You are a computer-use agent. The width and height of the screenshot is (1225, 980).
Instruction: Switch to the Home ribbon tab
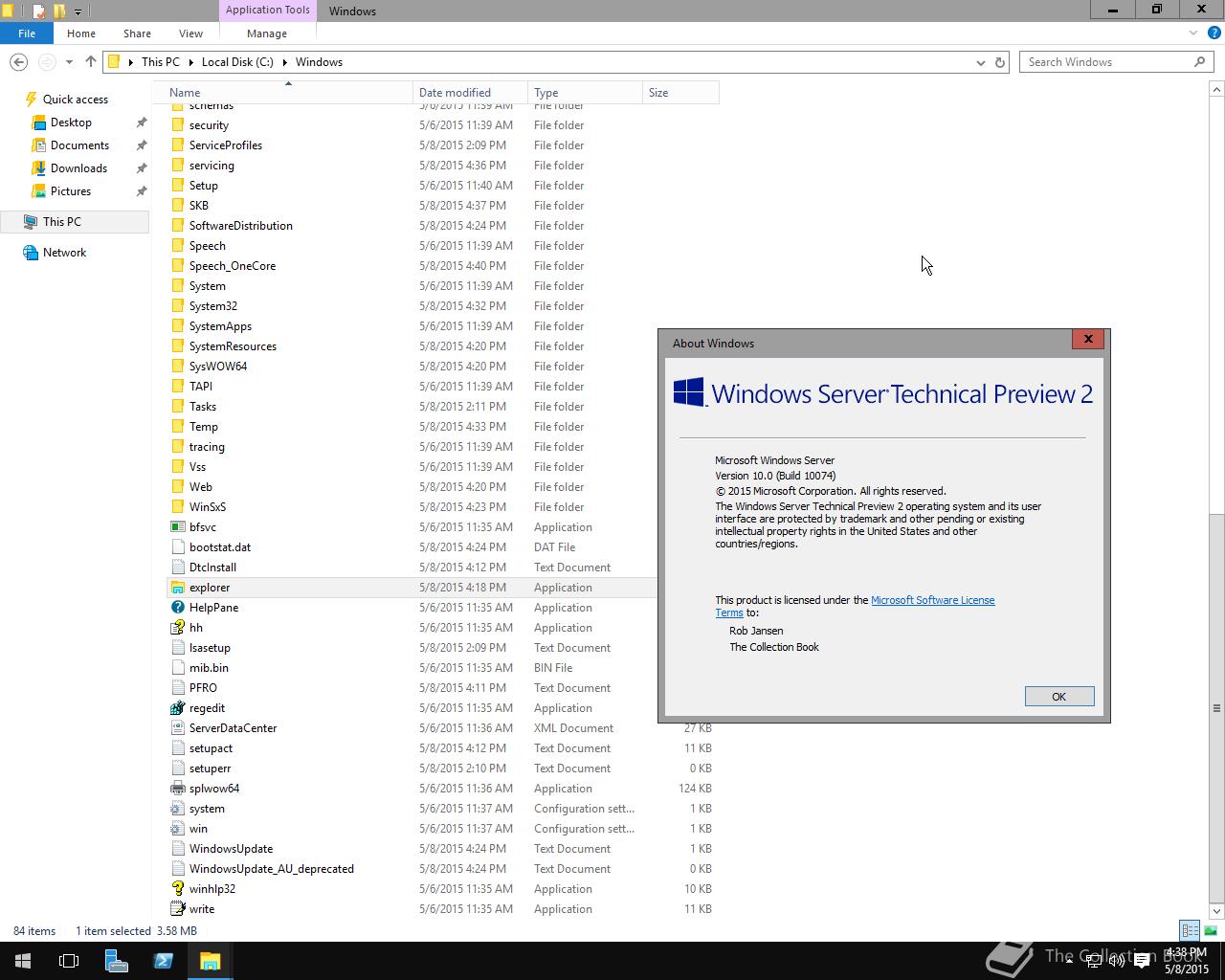[x=81, y=33]
